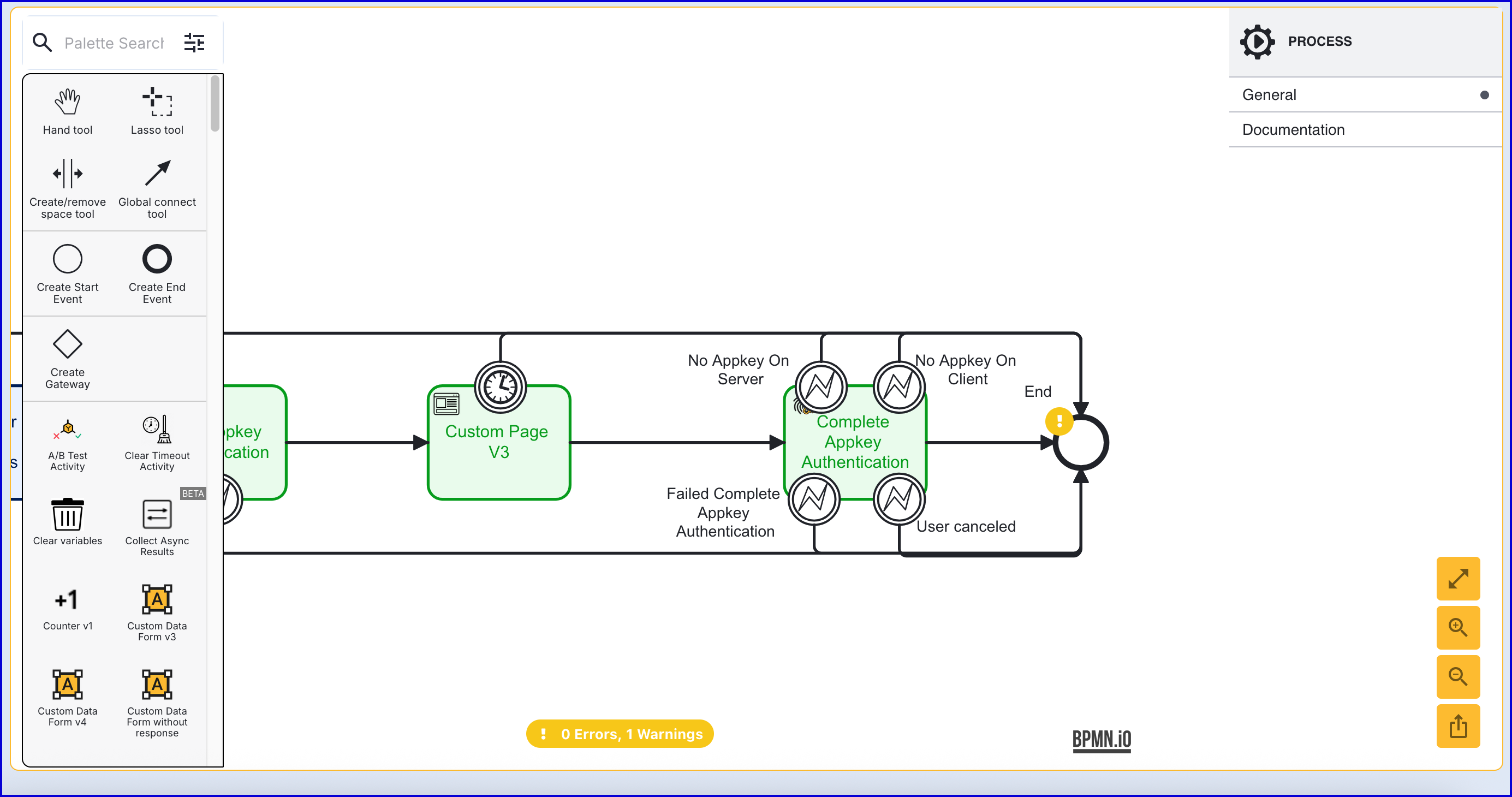Select Custom Data Form v3 element
Viewport: 1512px width, 797px height.
click(157, 600)
